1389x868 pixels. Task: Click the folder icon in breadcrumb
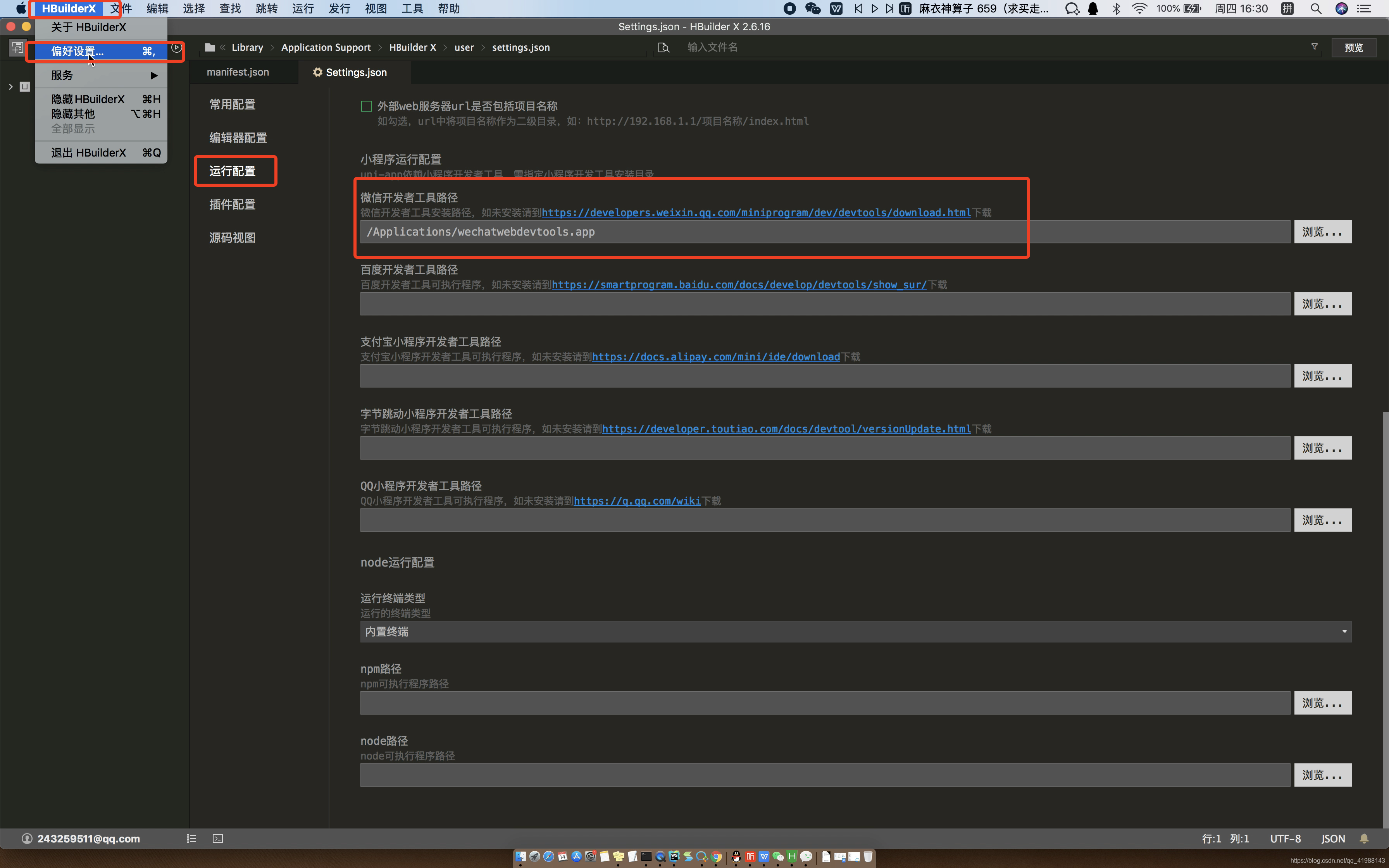click(210, 48)
